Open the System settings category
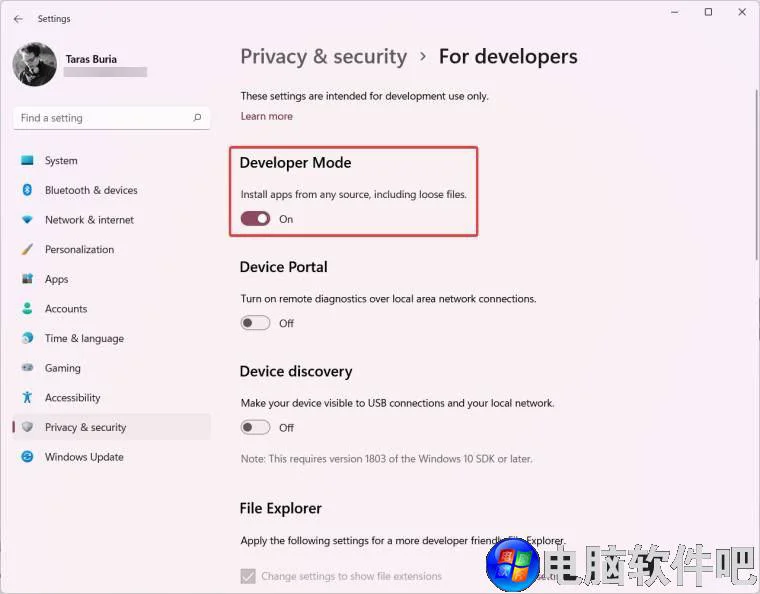 [111, 160]
